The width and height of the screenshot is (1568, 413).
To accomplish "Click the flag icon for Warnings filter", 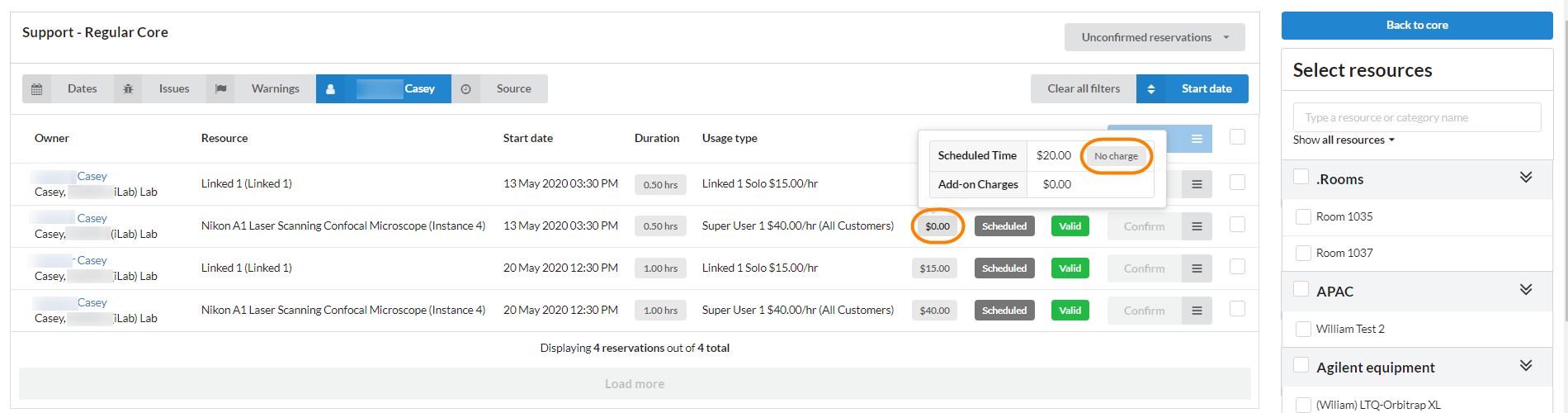I will click(x=220, y=89).
